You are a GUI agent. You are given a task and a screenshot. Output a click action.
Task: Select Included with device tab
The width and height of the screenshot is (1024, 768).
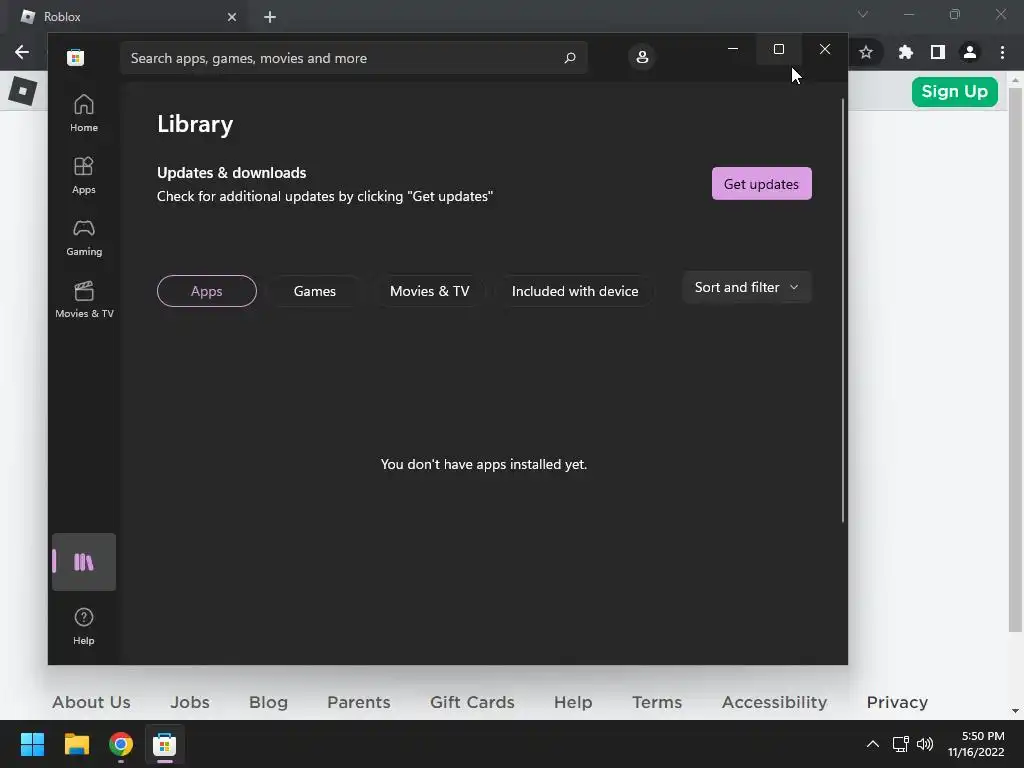point(575,291)
